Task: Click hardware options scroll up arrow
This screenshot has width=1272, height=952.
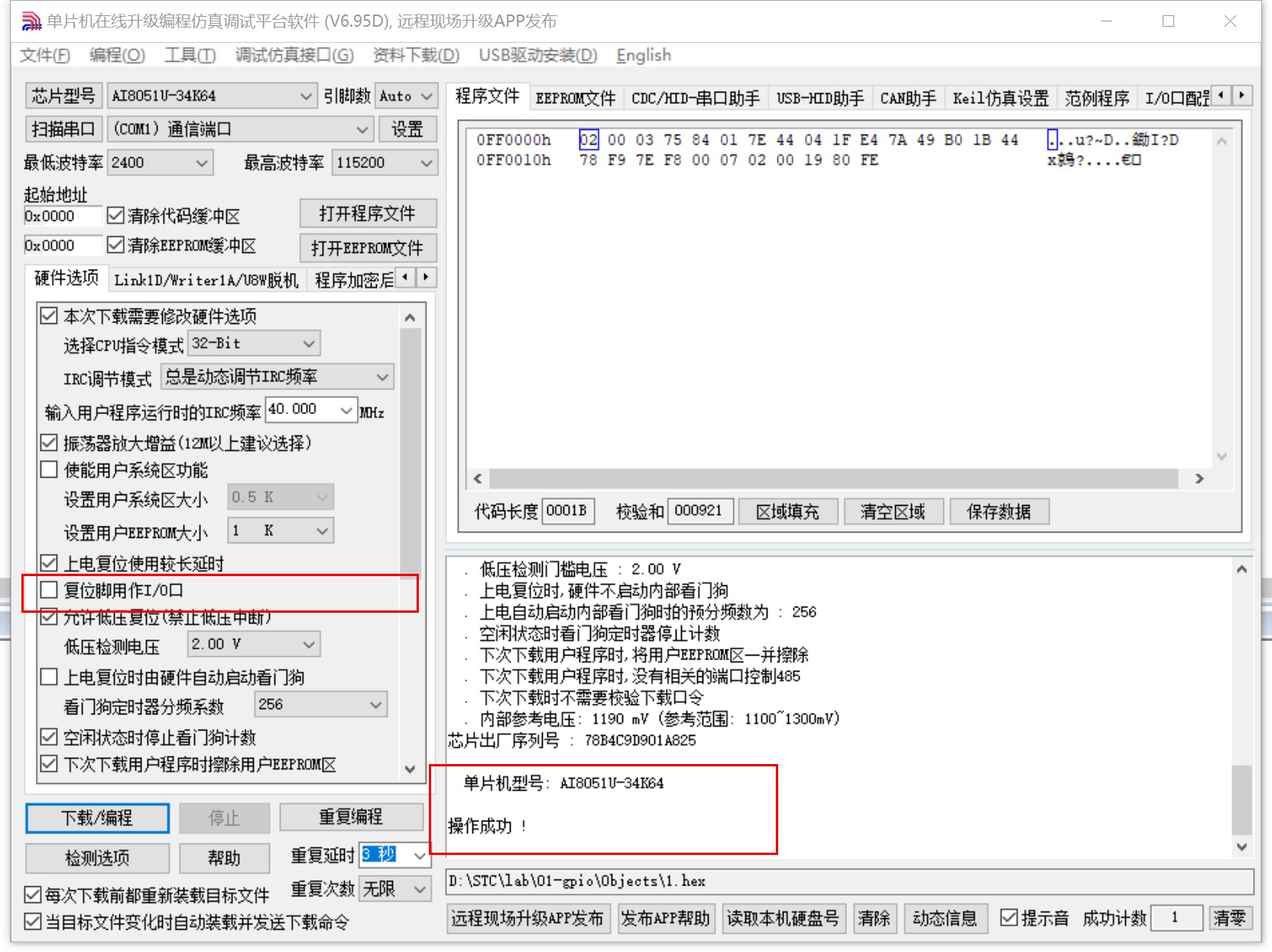Action: [410, 317]
